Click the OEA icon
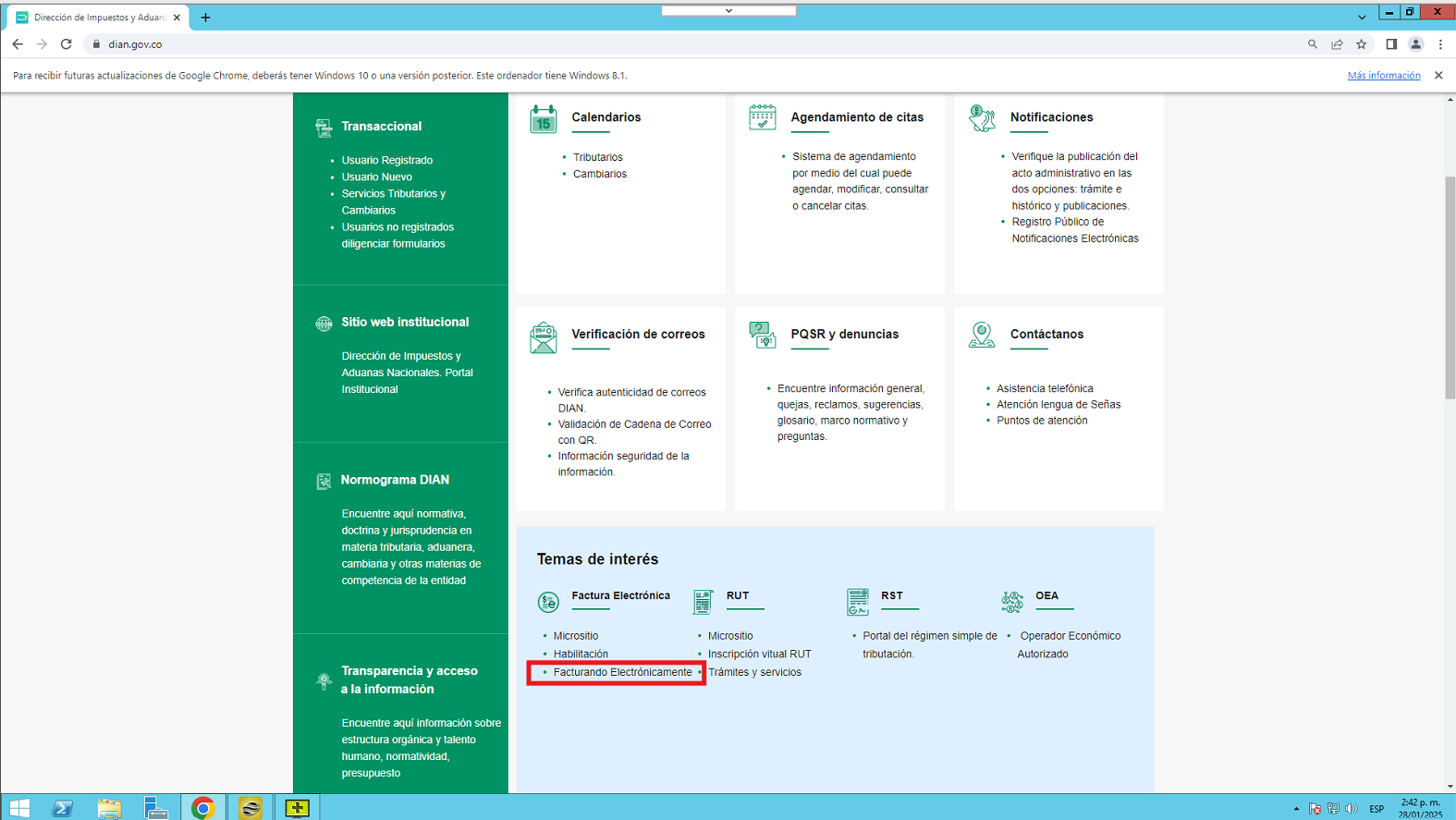Image resolution: width=1456 pixels, height=820 pixels. [1012, 602]
